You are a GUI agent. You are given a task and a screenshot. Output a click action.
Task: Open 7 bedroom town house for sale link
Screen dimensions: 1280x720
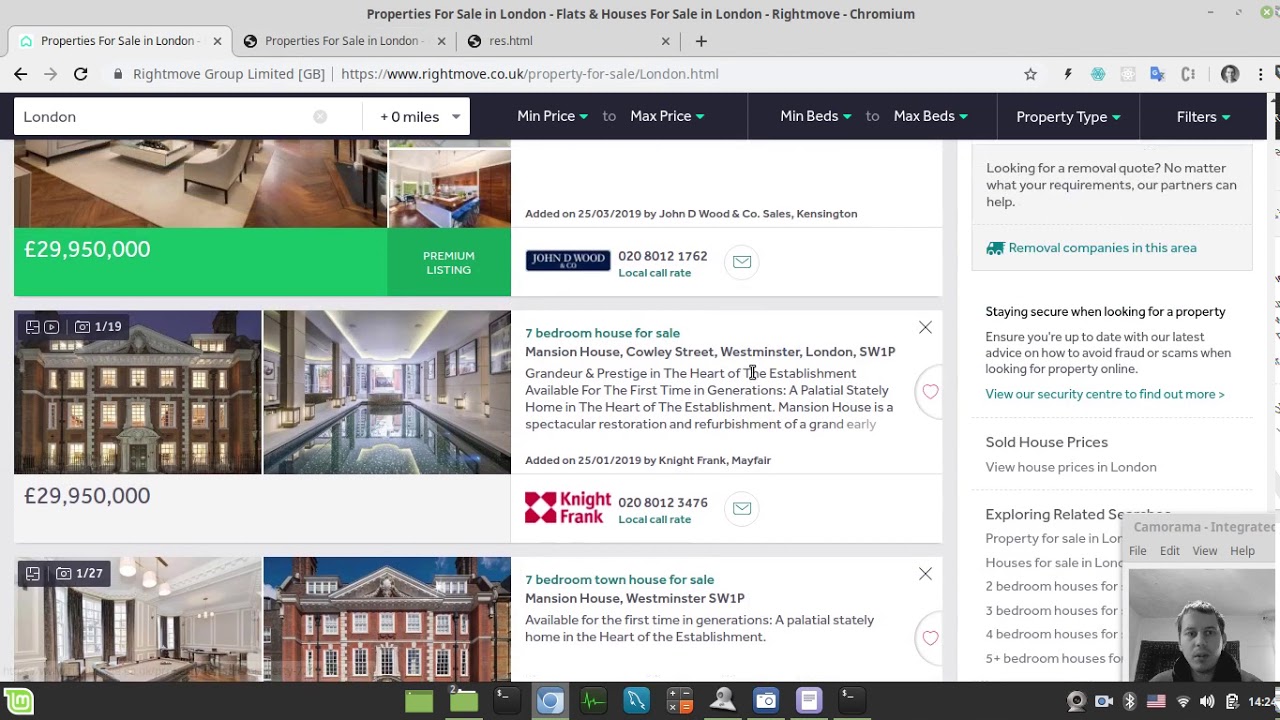tap(619, 580)
